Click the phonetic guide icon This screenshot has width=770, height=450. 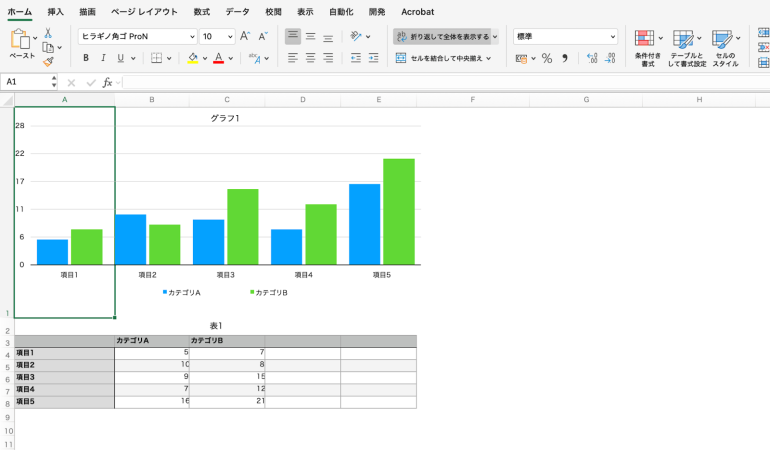point(254,58)
